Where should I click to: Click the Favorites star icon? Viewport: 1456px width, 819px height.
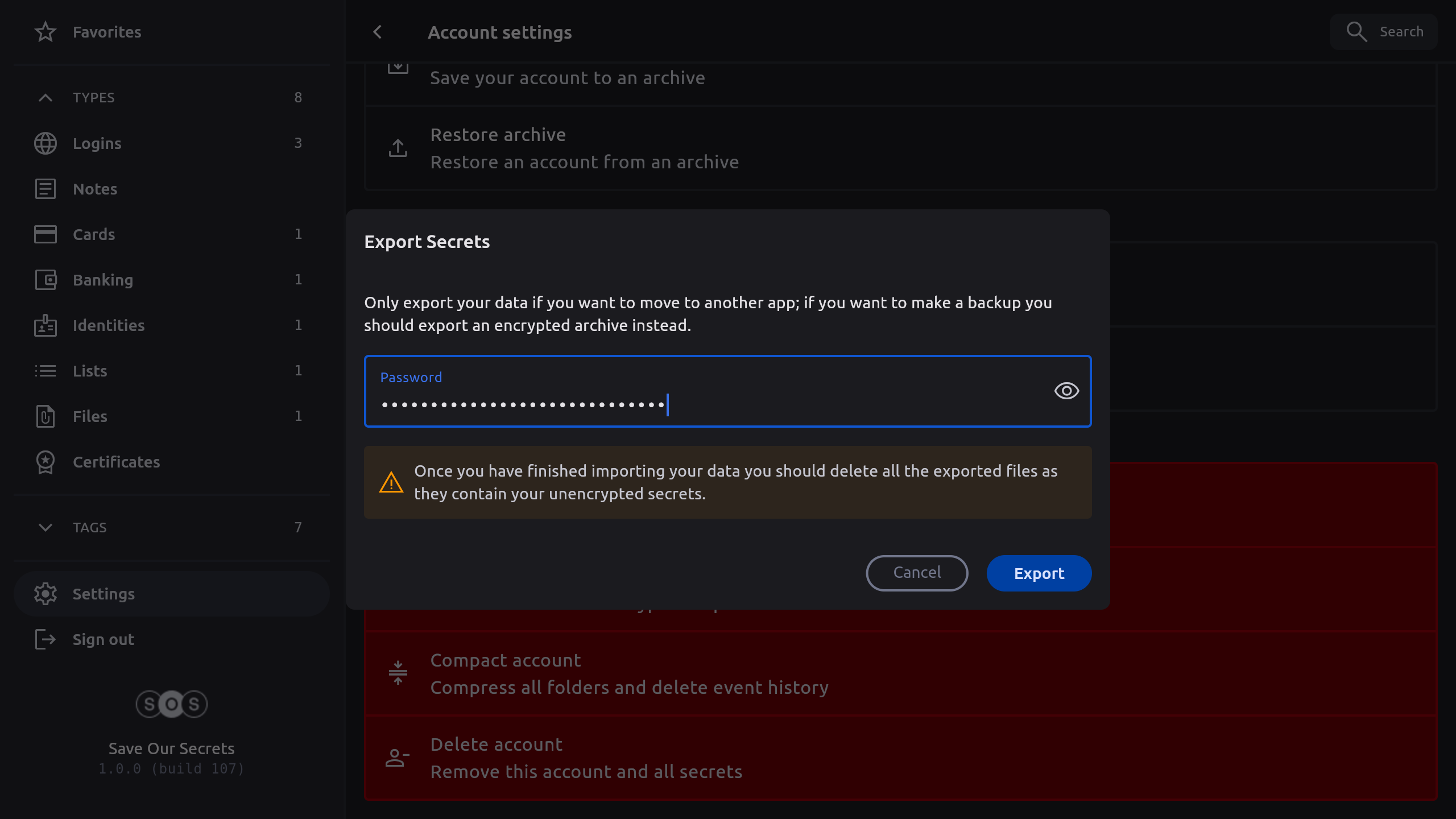(x=45, y=32)
